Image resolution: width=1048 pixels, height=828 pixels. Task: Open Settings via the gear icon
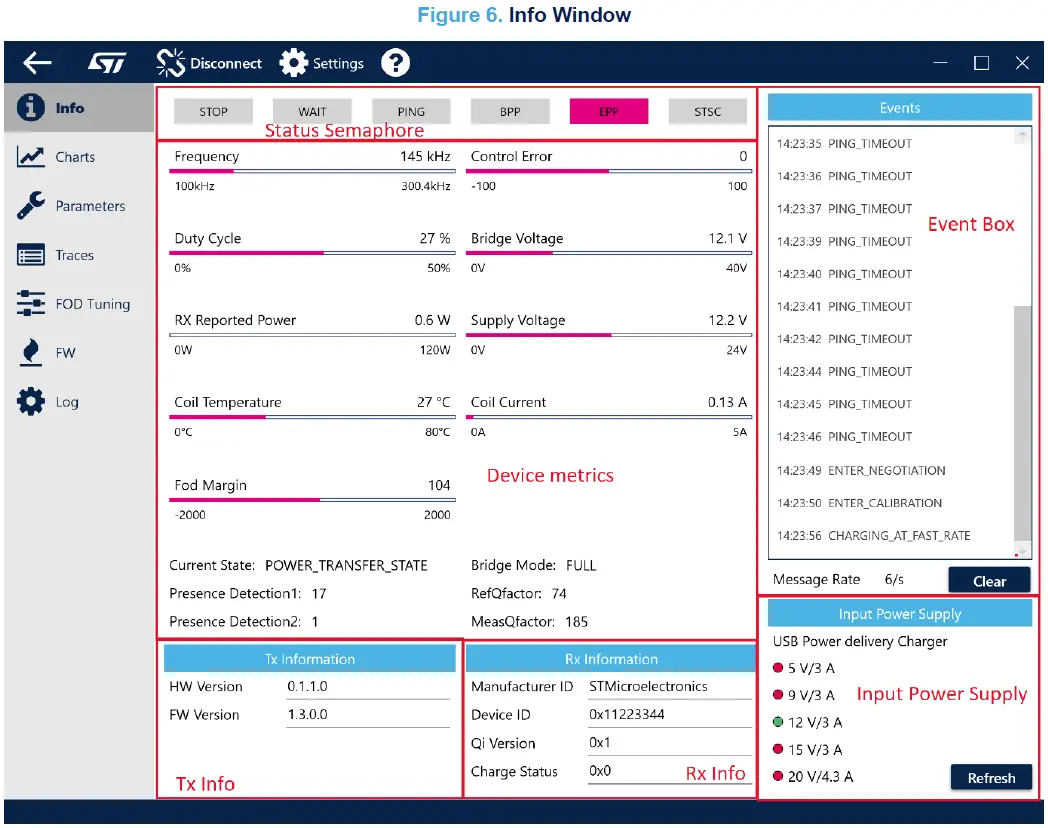[293, 63]
